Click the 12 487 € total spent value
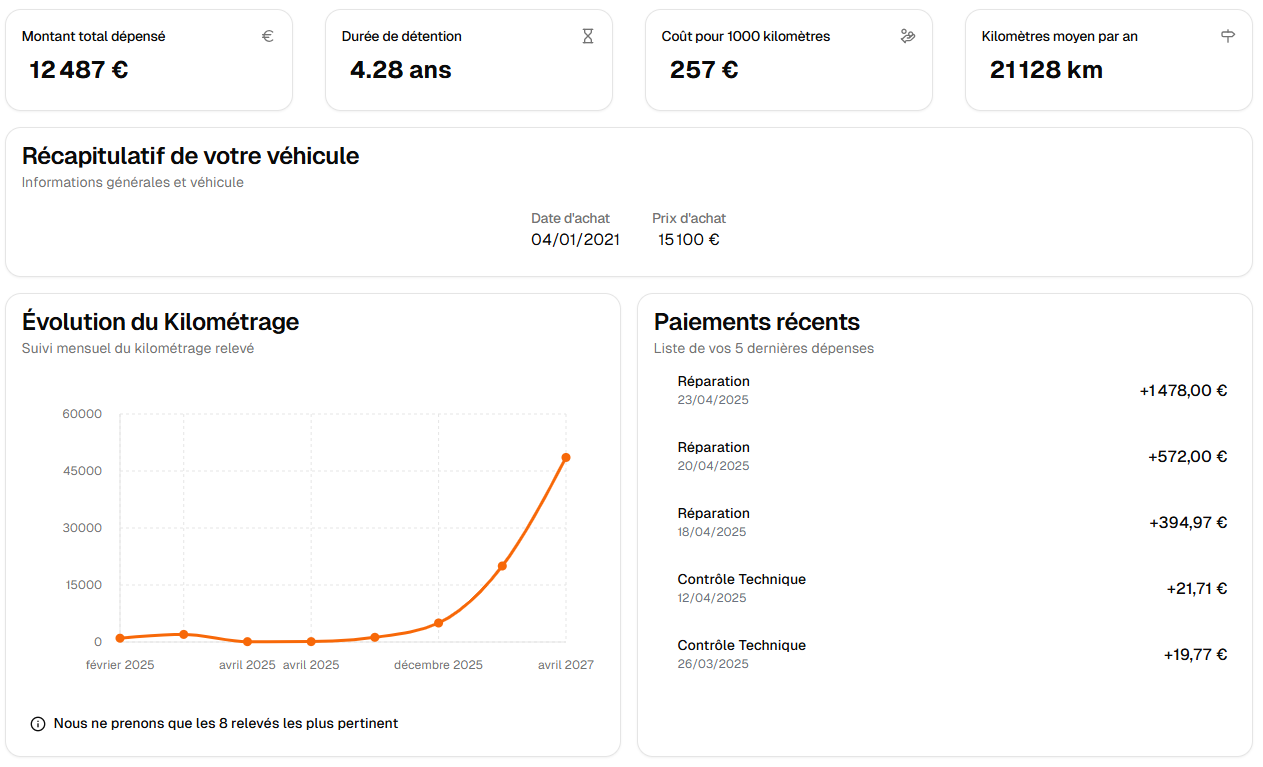Viewport: 1263px width, 767px height. tap(79, 70)
